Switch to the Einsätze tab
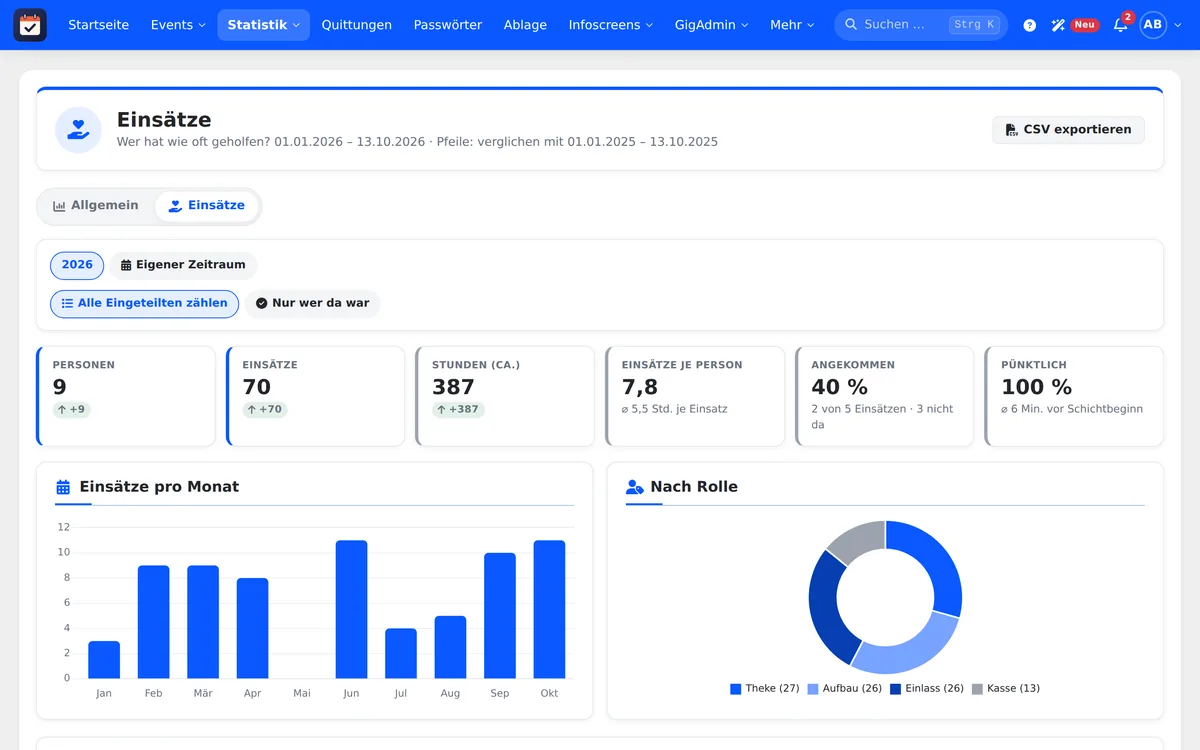The width and height of the screenshot is (1200, 750). 207,206
